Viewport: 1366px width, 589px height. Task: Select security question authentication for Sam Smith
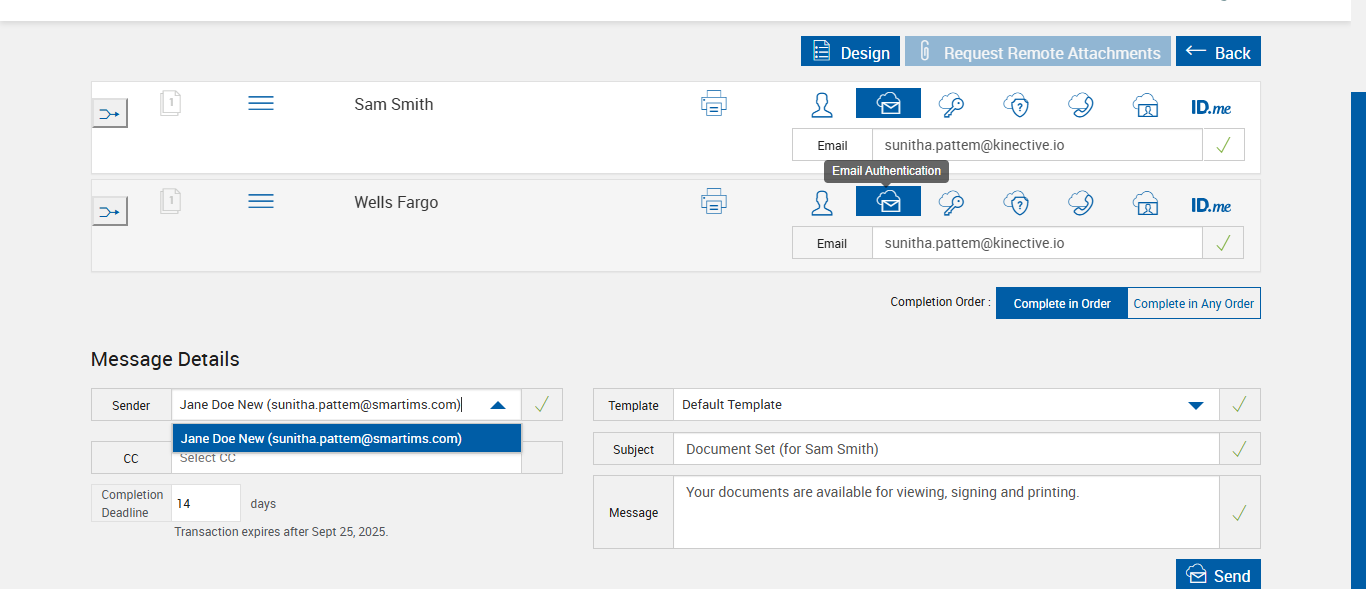[x=1016, y=104]
